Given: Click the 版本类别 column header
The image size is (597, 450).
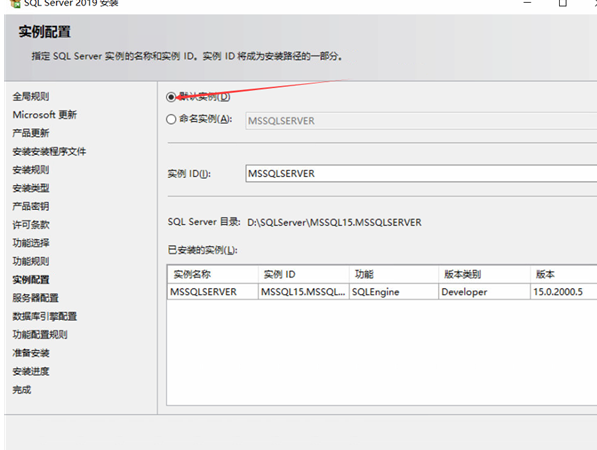Looking at the screenshot, I should tap(484, 274).
